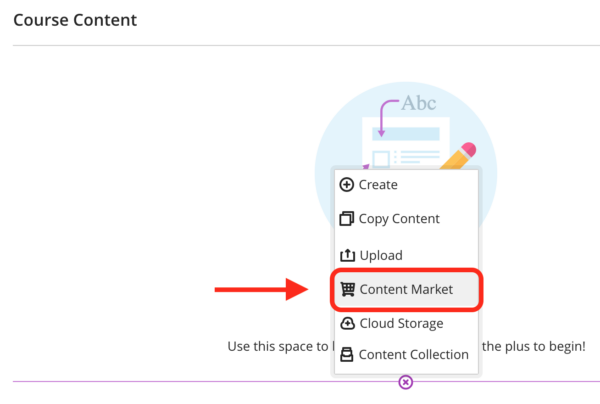Click the pencil in the illustration
The width and height of the screenshot is (600, 404).
pyautogui.click(x=458, y=156)
